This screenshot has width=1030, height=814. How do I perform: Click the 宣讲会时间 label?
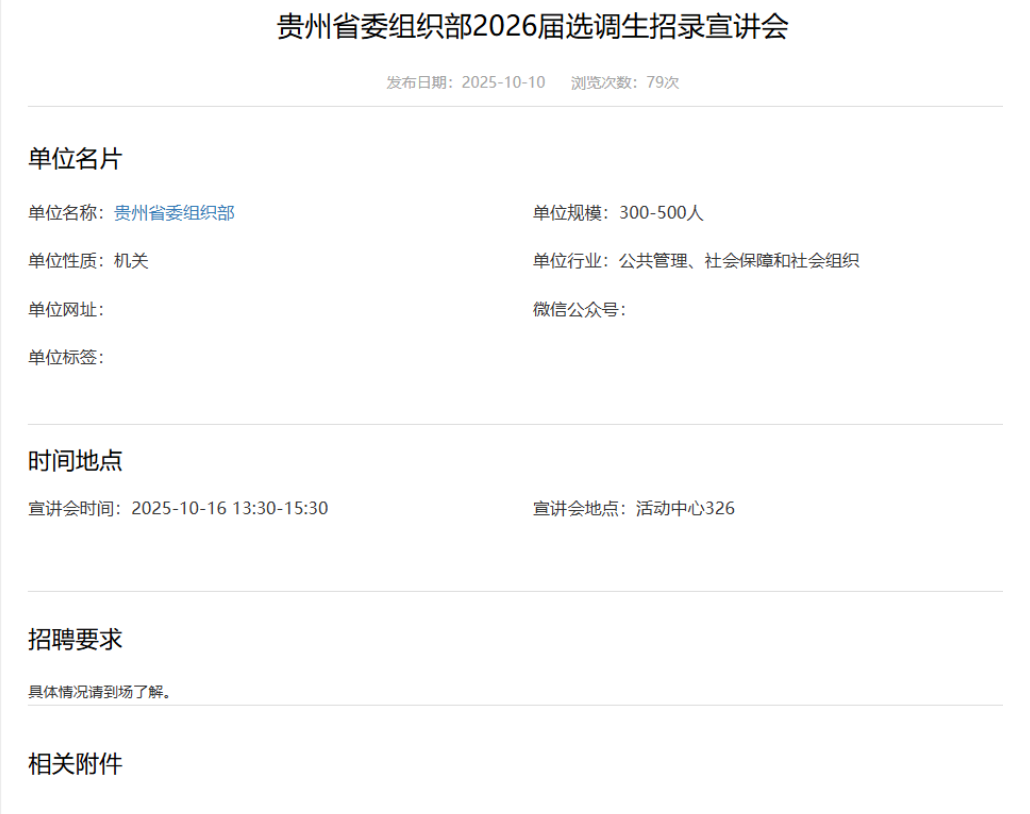pyautogui.click(x=74, y=508)
